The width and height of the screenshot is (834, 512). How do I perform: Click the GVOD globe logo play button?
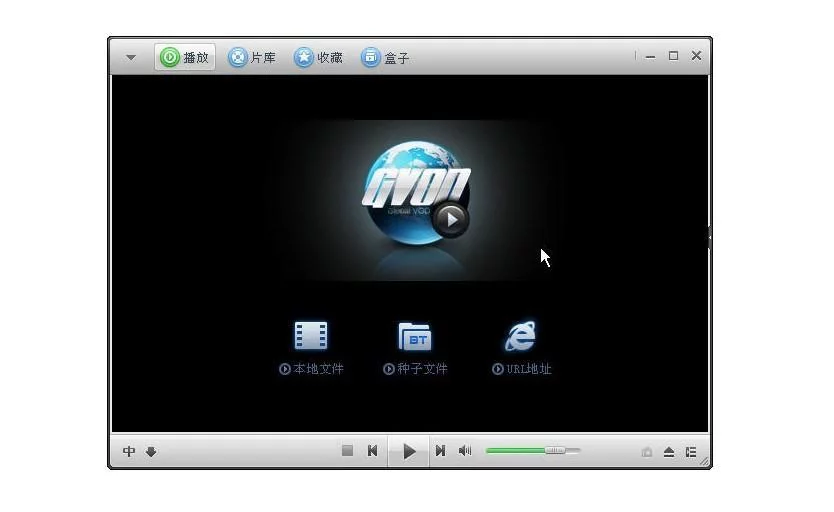[450, 218]
